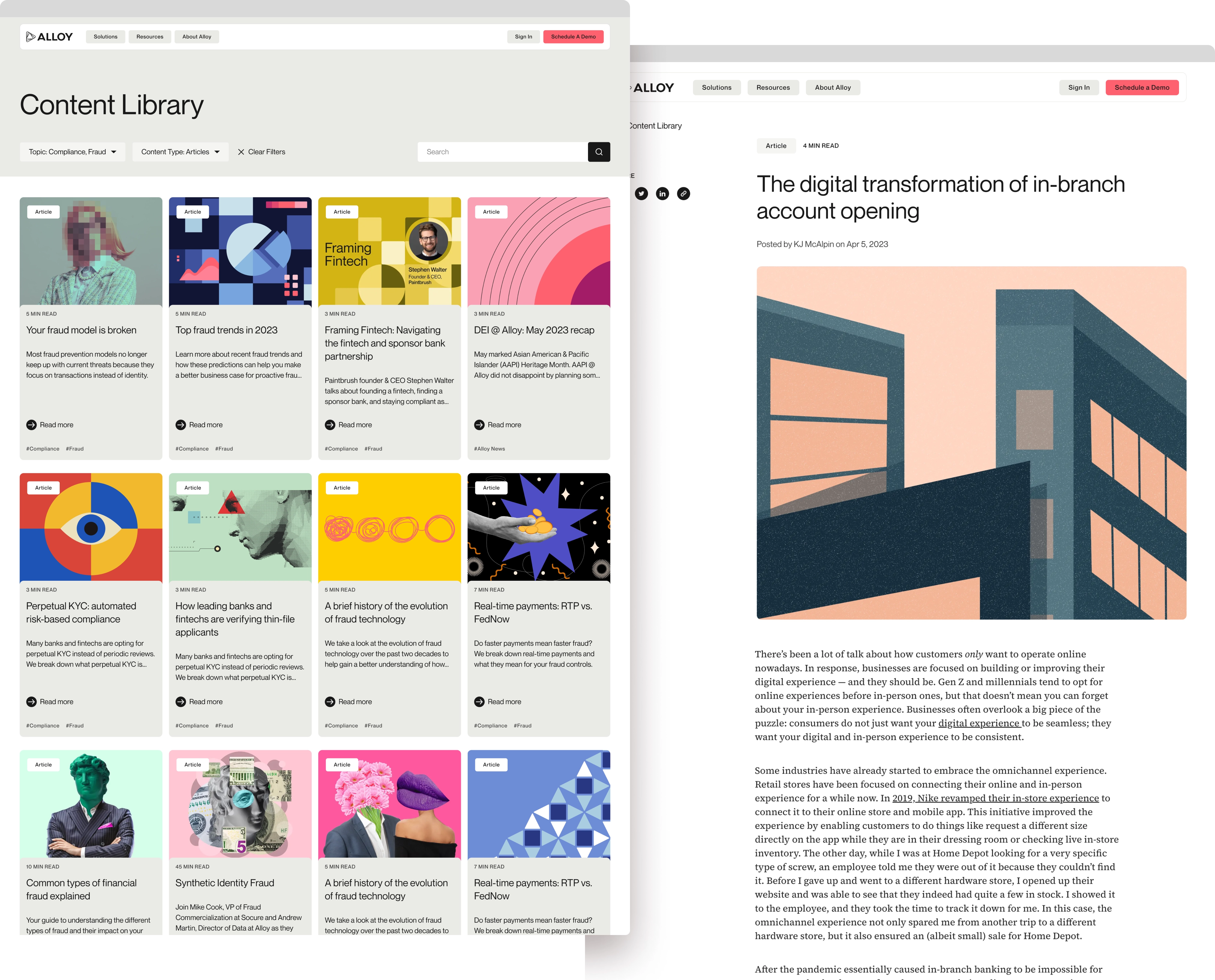The image size is (1215, 980).
Task: Click the #Alloy News tag
Action: coord(490,449)
